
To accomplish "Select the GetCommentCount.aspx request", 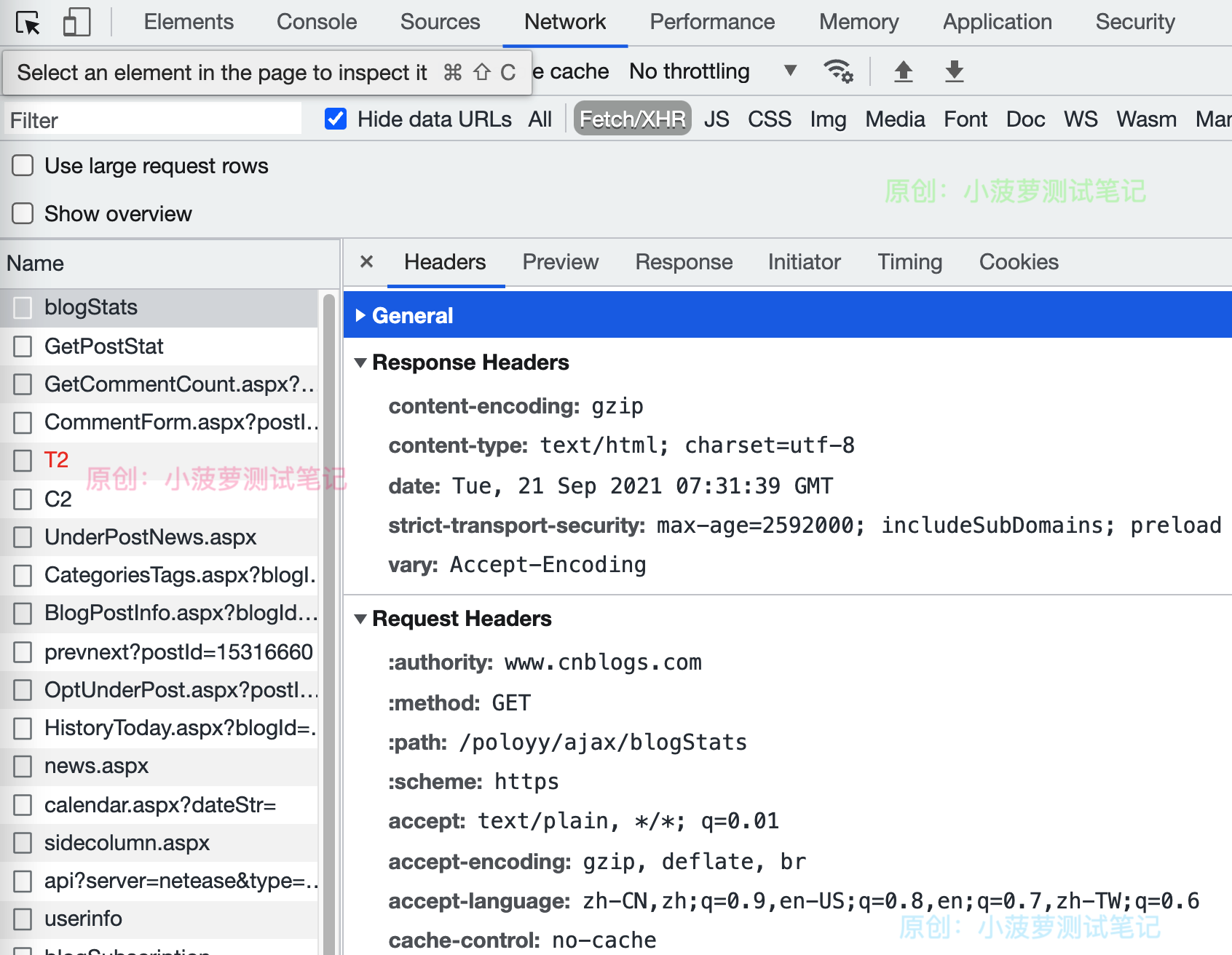I will [159, 384].
